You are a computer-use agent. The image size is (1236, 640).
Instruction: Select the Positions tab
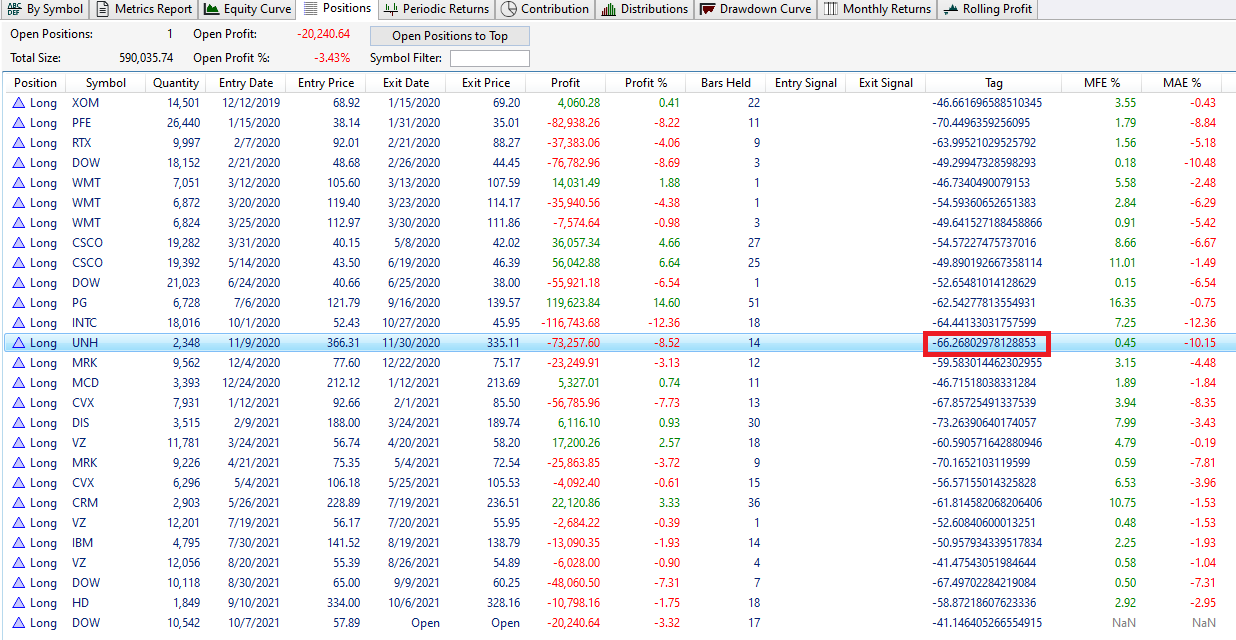[x=338, y=9]
